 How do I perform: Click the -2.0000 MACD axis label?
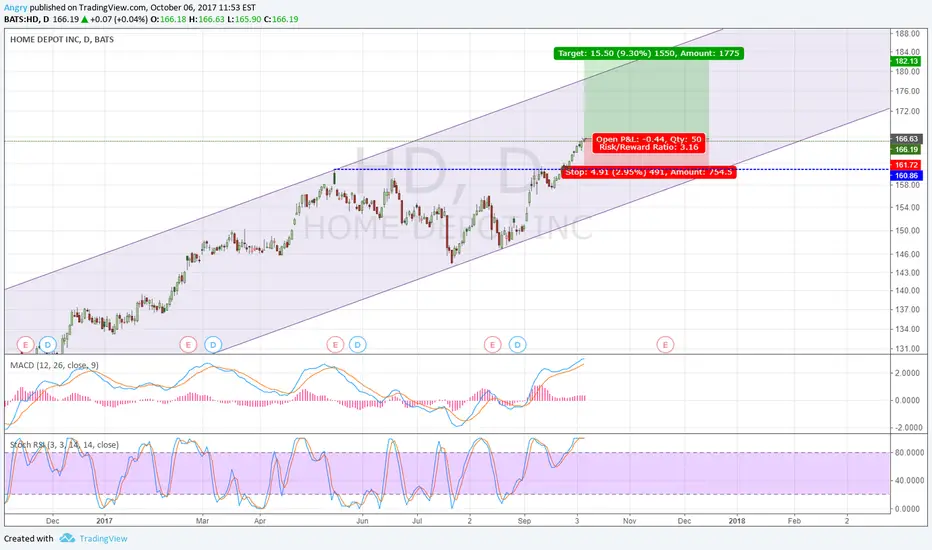click(908, 428)
